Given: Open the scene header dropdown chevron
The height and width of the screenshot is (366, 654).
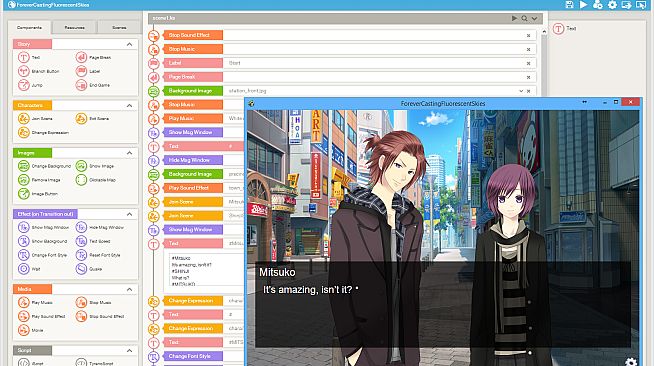Looking at the screenshot, I should click(534, 18).
